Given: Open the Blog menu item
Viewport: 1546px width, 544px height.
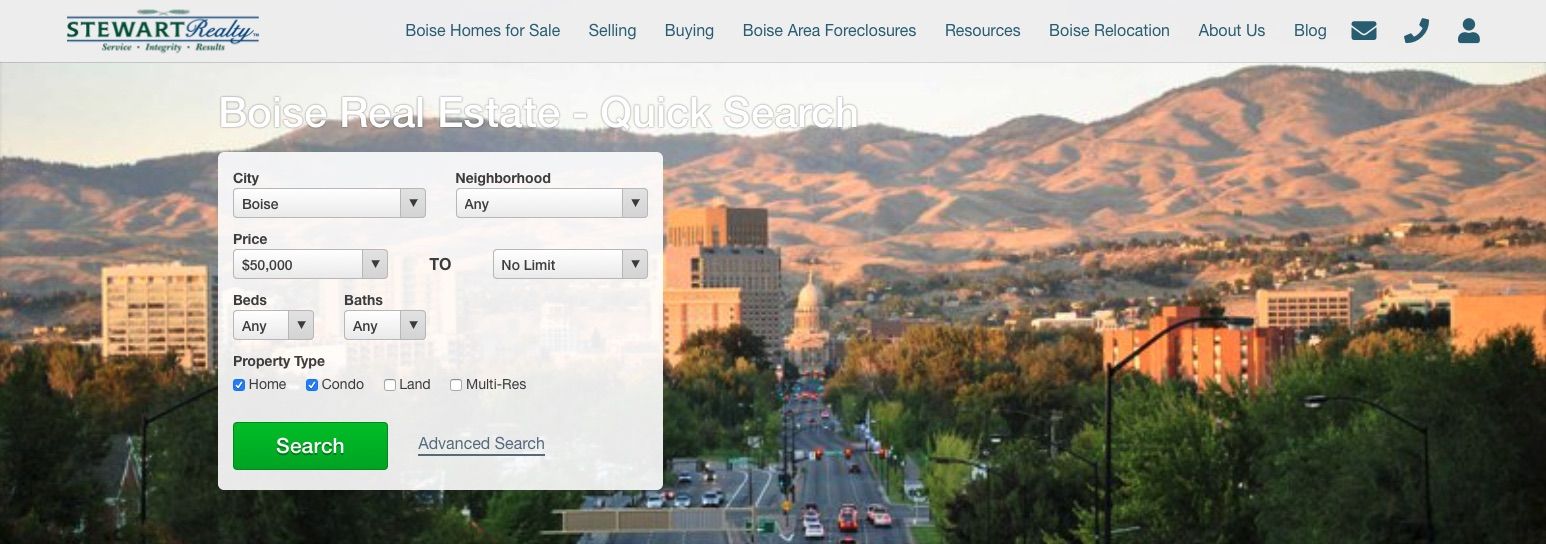Looking at the screenshot, I should 1310,31.
